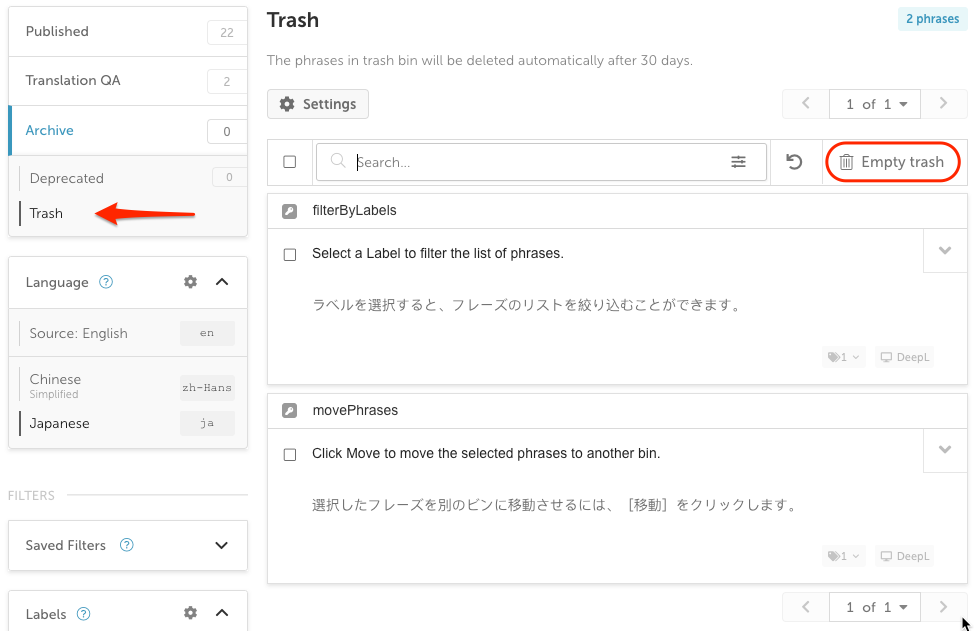
Task: Click the key icon beside movePhrases
Action: 289,411
